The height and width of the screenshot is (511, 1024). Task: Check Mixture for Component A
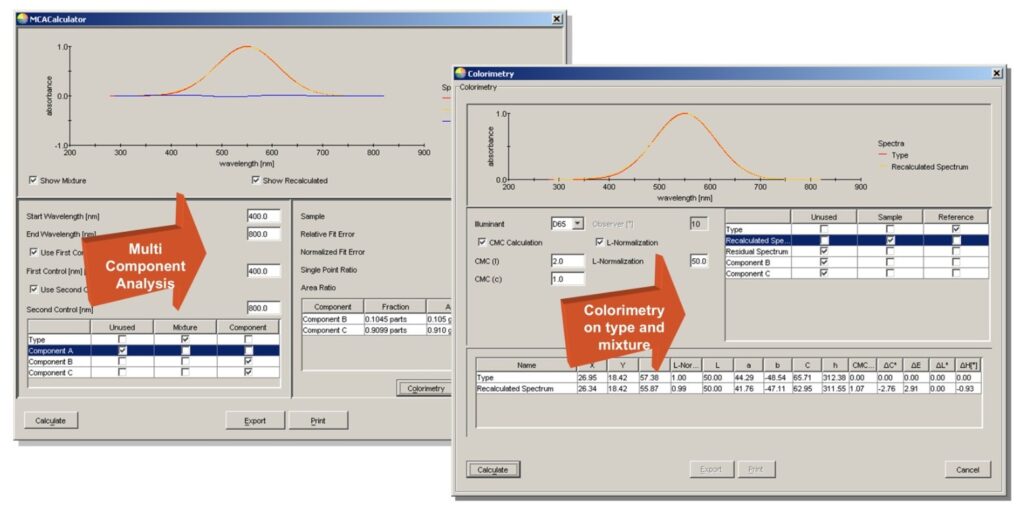[185, 351]
